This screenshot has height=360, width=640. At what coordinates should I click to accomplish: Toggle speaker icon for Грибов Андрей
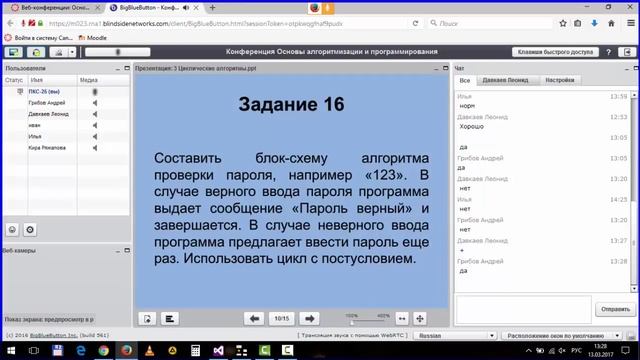click(95, 103)
